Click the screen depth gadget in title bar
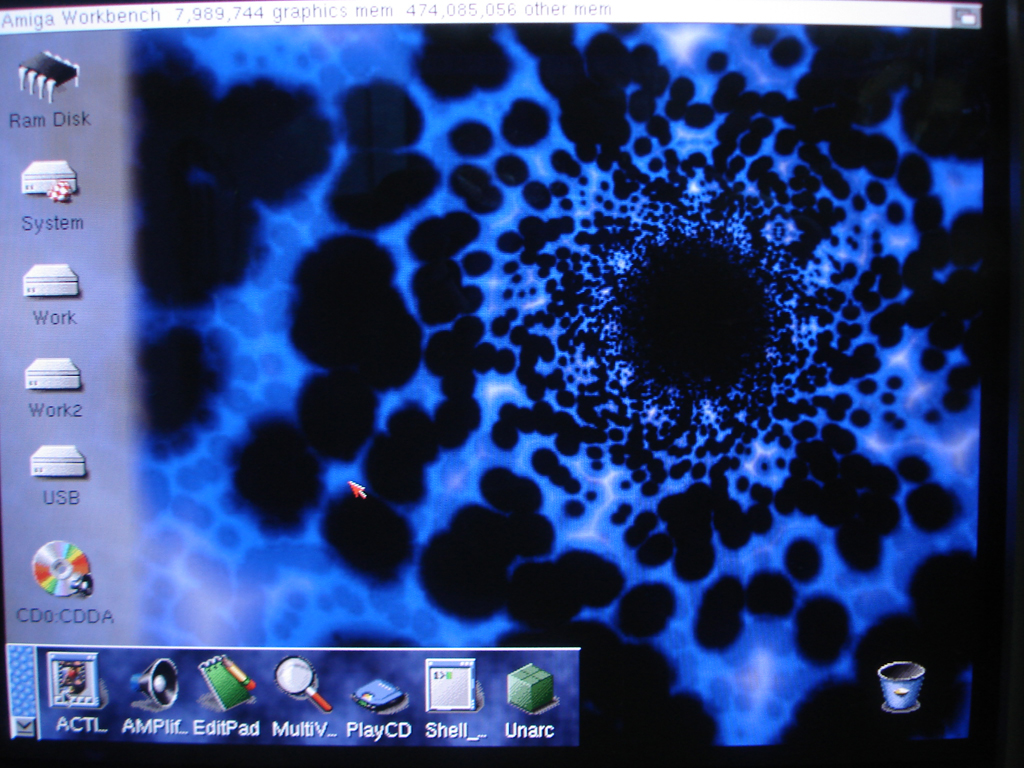Image resolution: width=1024 pixels, height=768 pixels. point(965,16)
